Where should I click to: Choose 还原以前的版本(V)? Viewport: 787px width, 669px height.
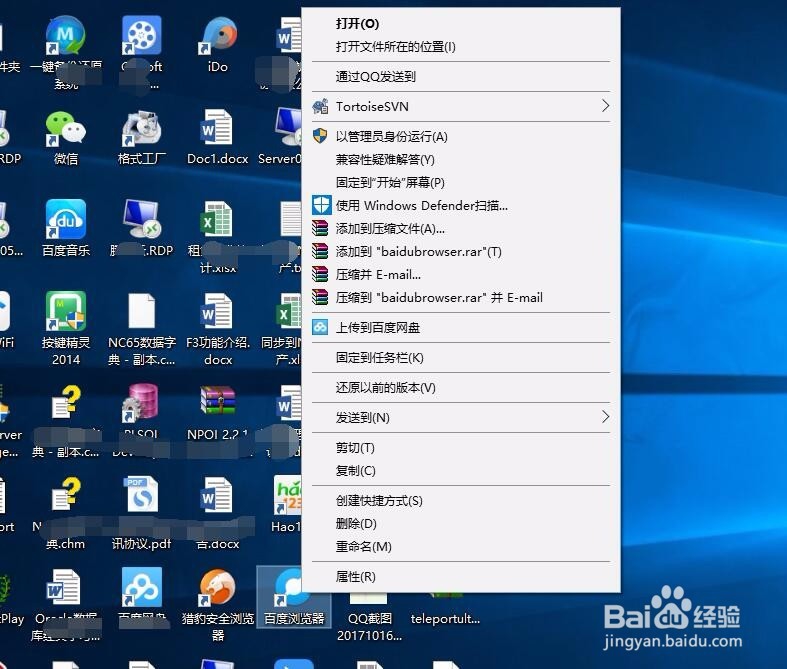click(x=461, y=387)
